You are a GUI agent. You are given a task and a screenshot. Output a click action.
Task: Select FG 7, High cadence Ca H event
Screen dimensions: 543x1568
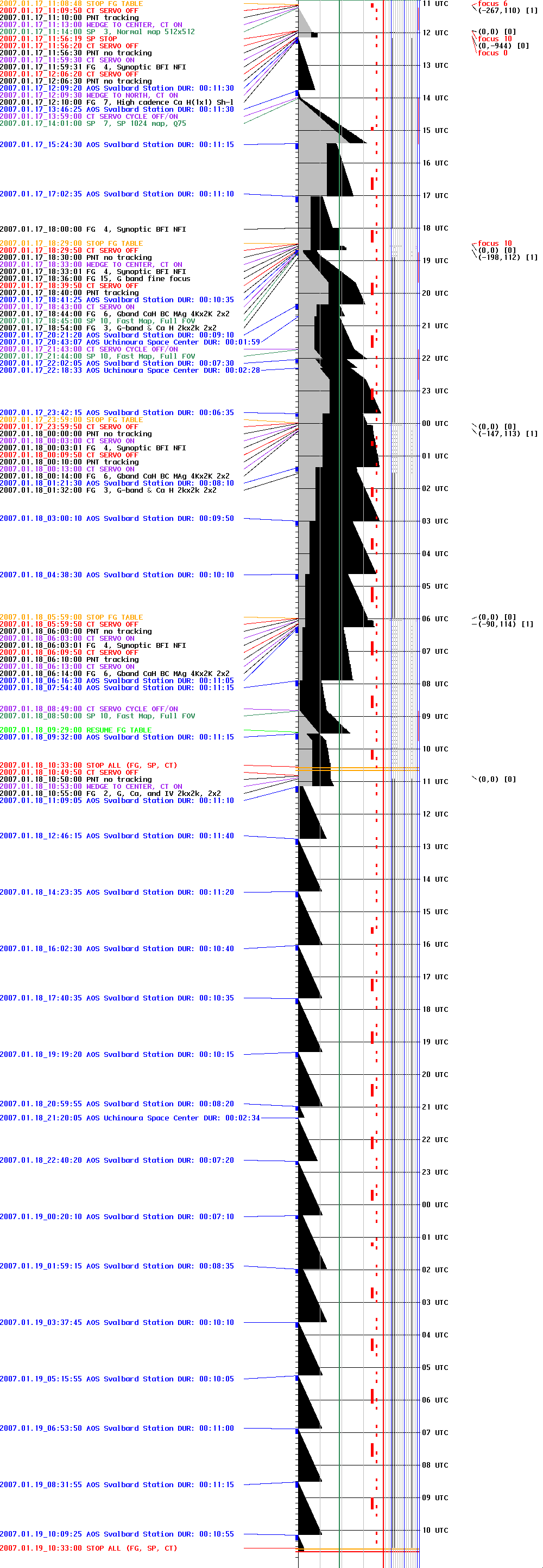click(x=116, y=102)
